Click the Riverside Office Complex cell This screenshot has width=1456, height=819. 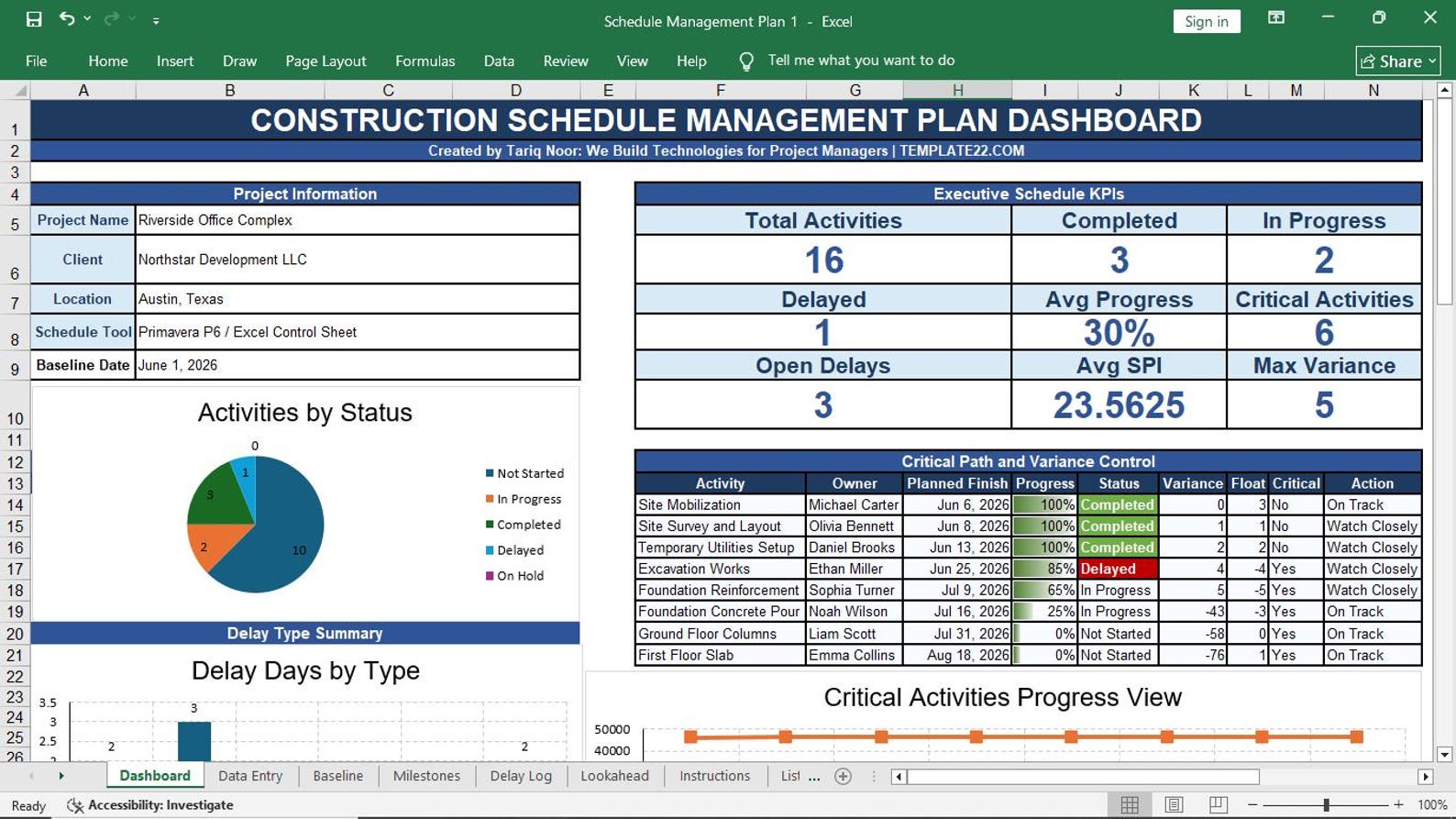point(358,220)
